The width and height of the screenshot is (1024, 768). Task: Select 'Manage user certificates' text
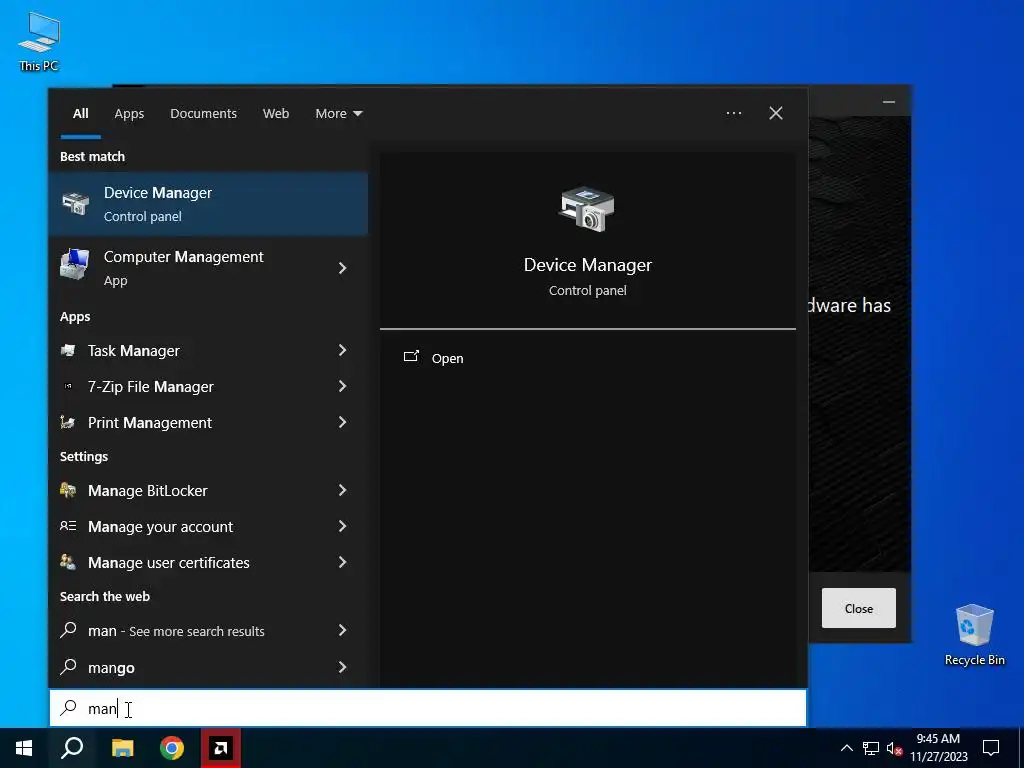pyautogui.click(x=168, y=562)
